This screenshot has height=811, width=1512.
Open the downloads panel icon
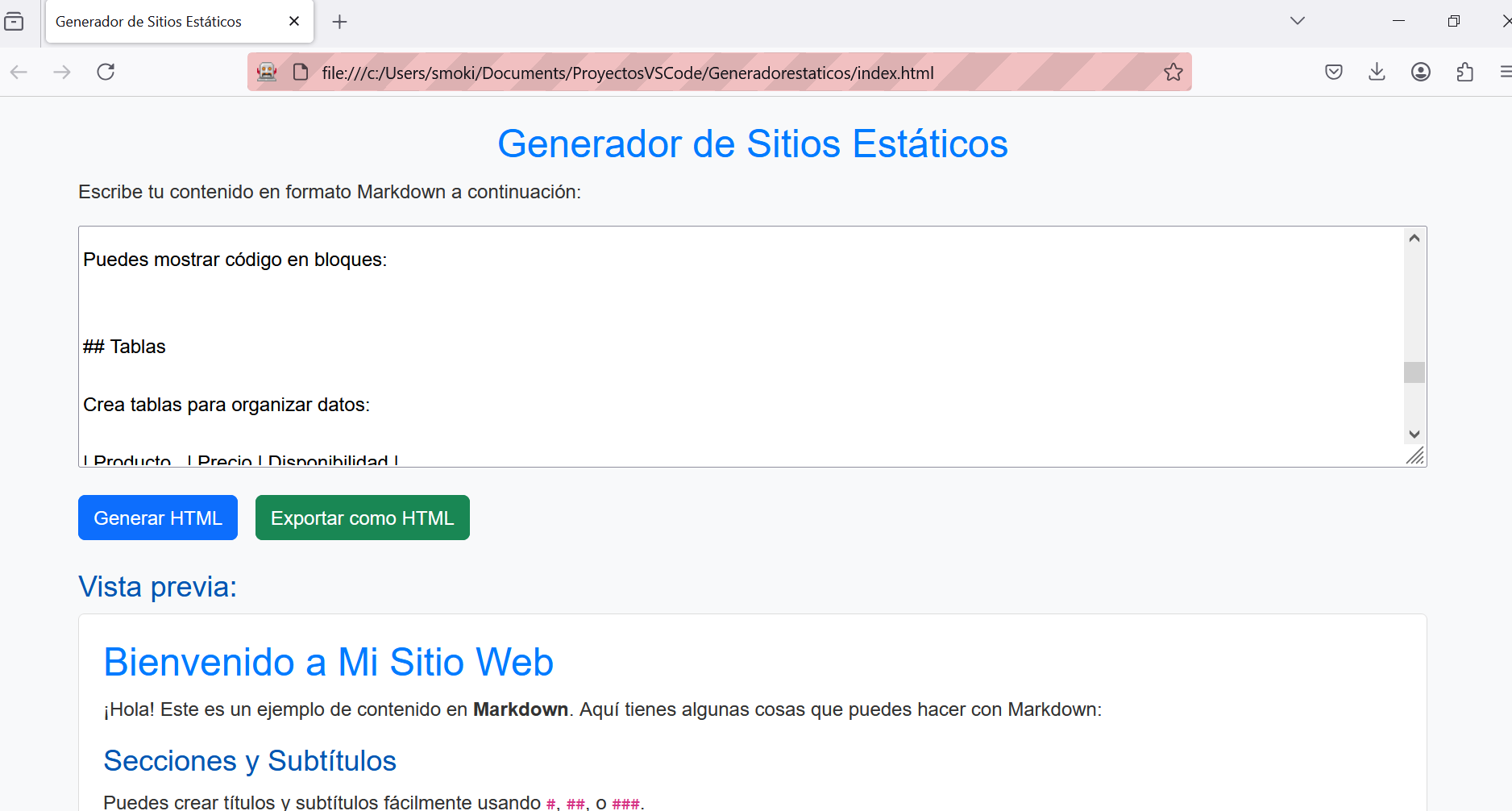tap(1377, 72)
